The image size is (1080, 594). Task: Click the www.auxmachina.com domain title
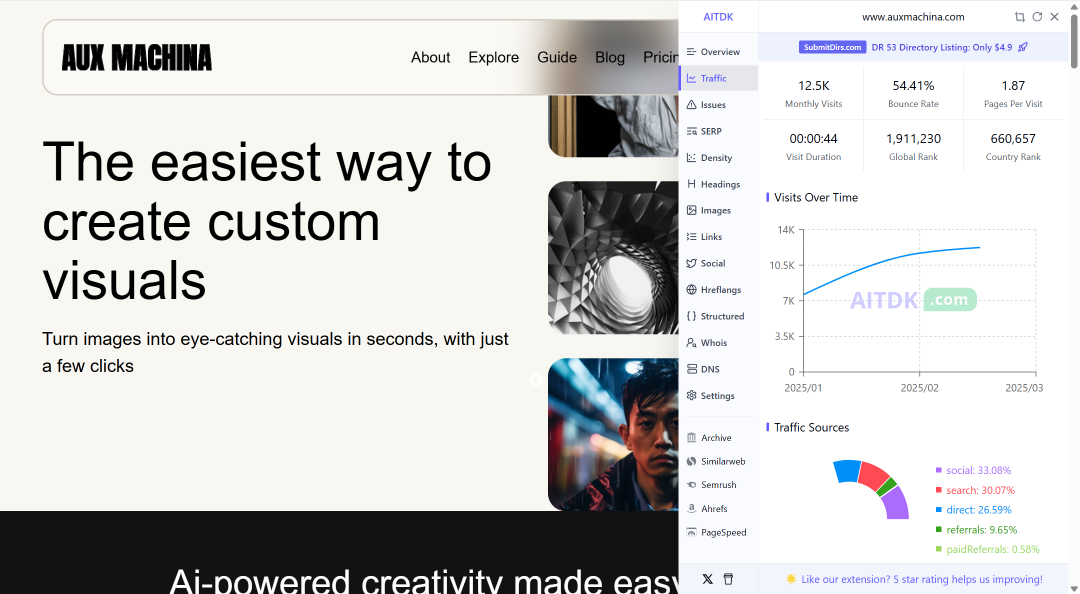pyautogui.click(x=913, y=17)
